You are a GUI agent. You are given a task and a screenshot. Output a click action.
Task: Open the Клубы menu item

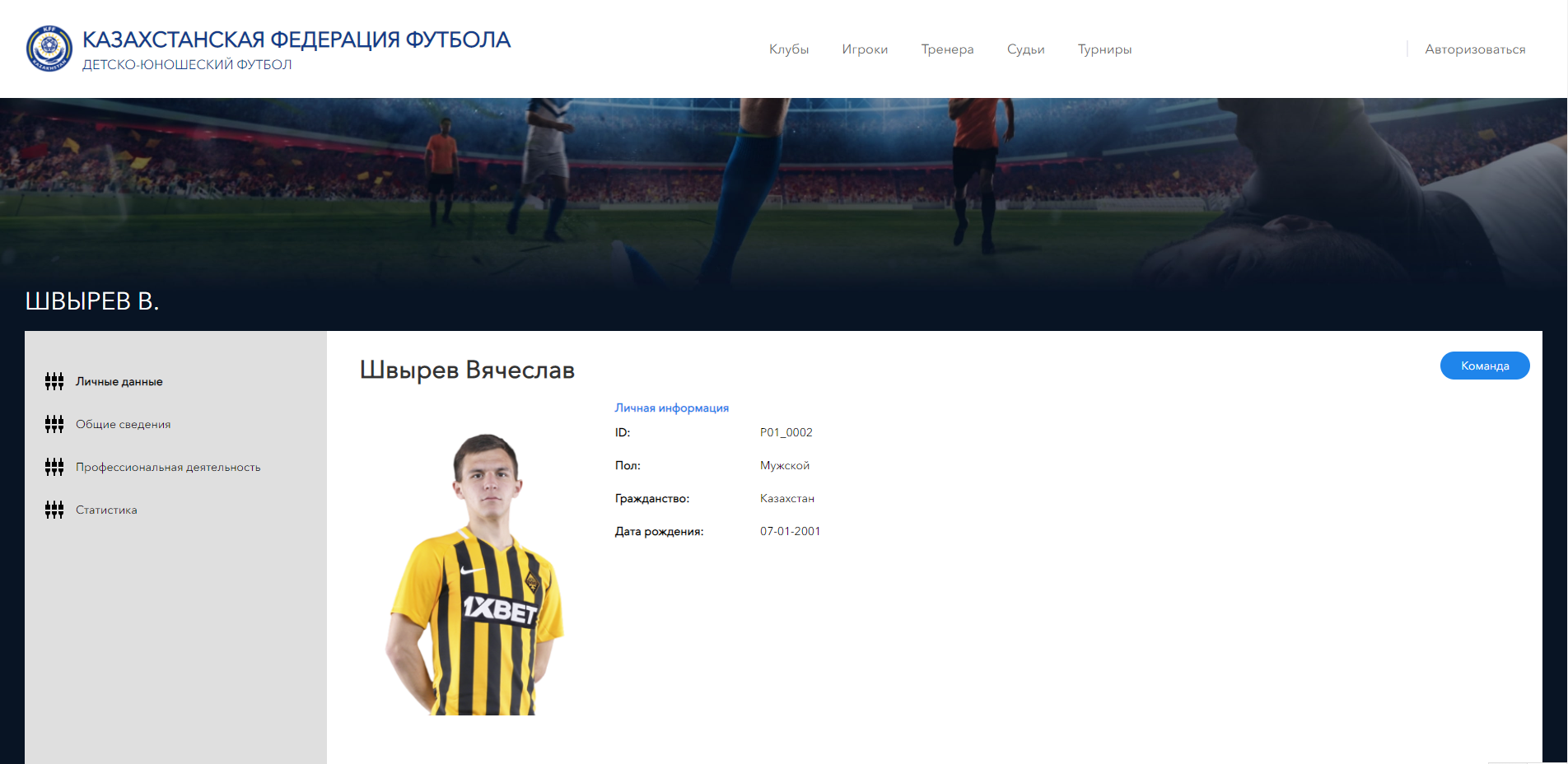point(789,49)
